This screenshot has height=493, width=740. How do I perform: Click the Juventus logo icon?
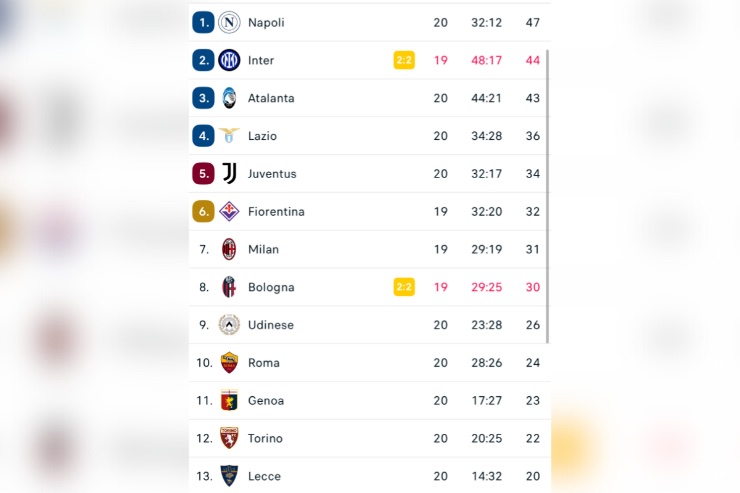coord(230,174)
